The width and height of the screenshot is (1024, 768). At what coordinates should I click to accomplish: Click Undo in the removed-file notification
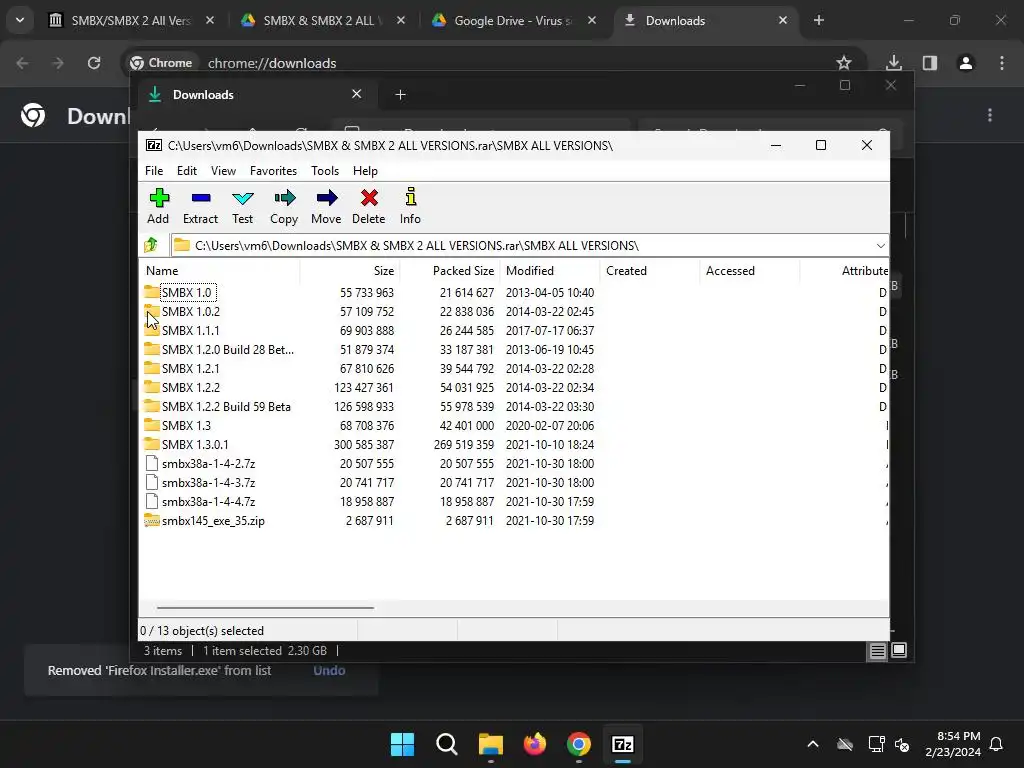[x=329, y=671]
